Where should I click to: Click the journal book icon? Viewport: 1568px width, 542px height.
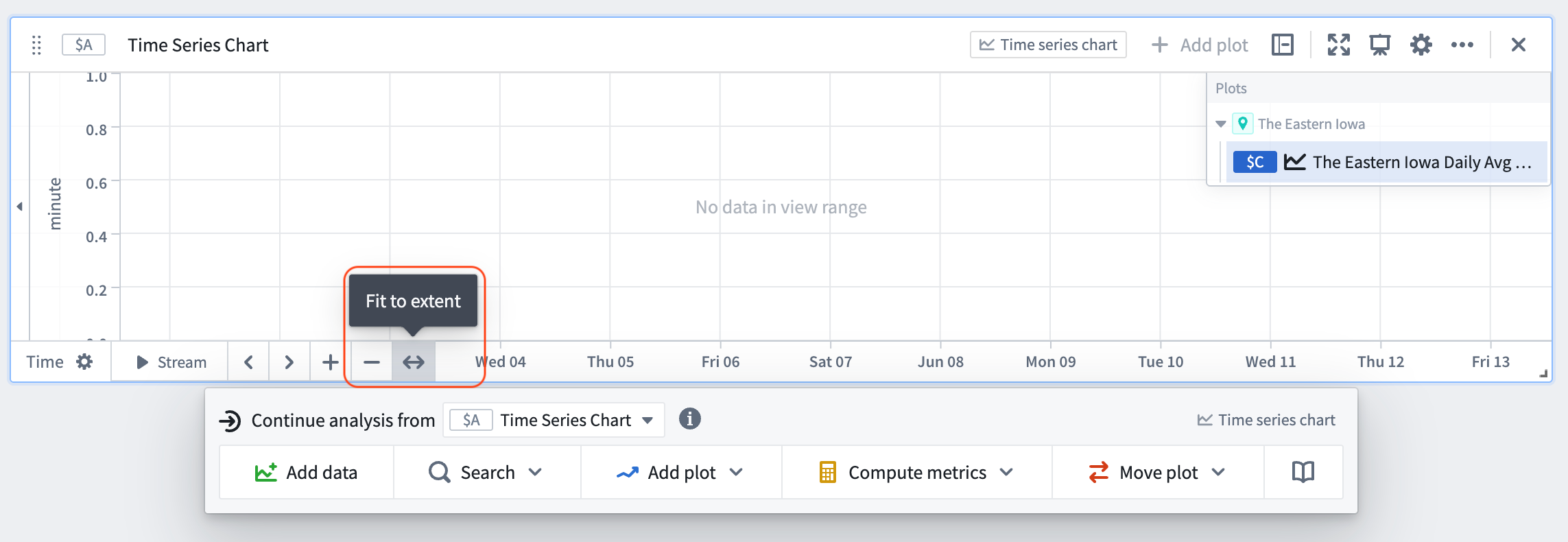click(1303, 472)
